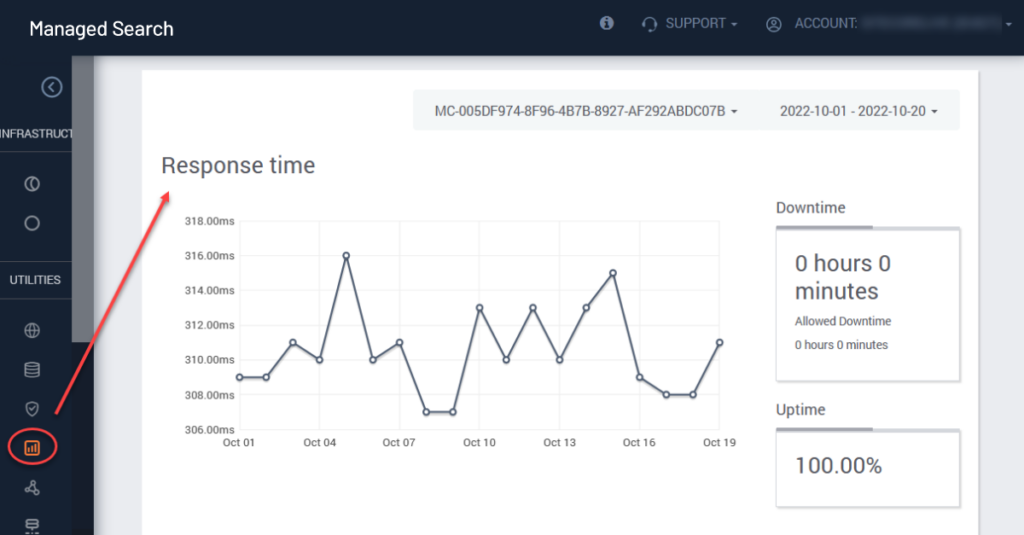The width and height of the screenshot is (1024, 535).
Task: Open the server stack icon at sidebar bottom
Action: click(x=32, y=526)
